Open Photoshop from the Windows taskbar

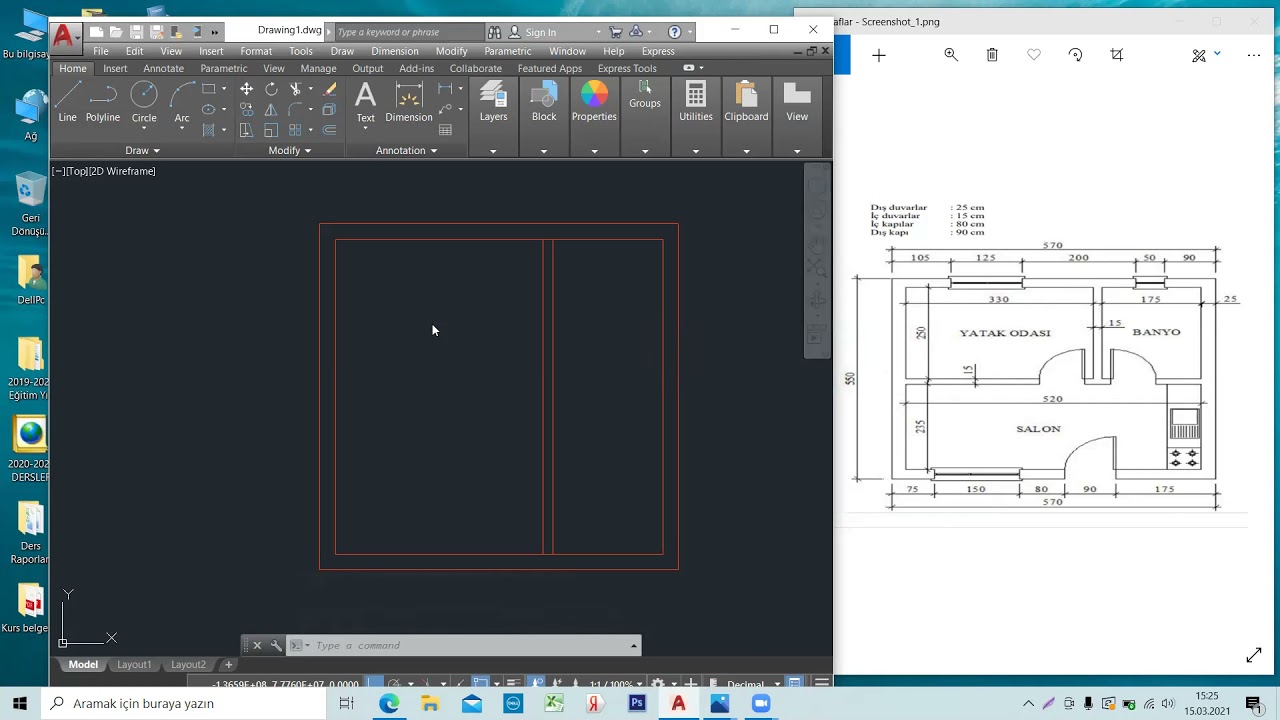point(637,703)
